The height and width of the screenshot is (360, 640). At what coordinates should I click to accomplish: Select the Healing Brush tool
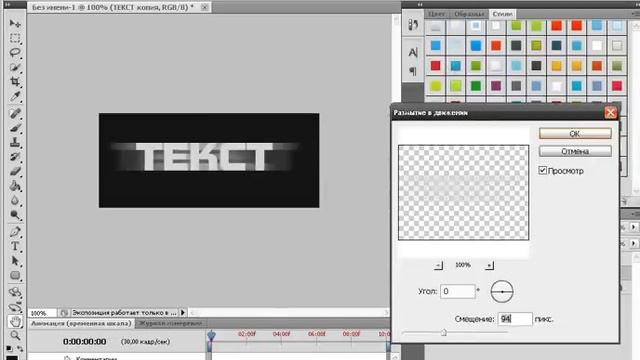pos(15,113)
